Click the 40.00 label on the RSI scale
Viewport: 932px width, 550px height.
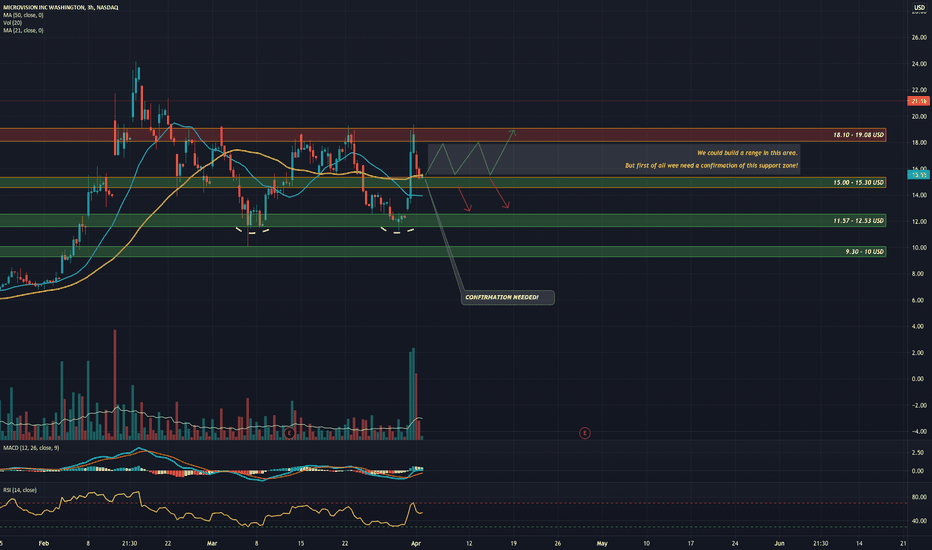coord(919,521)
